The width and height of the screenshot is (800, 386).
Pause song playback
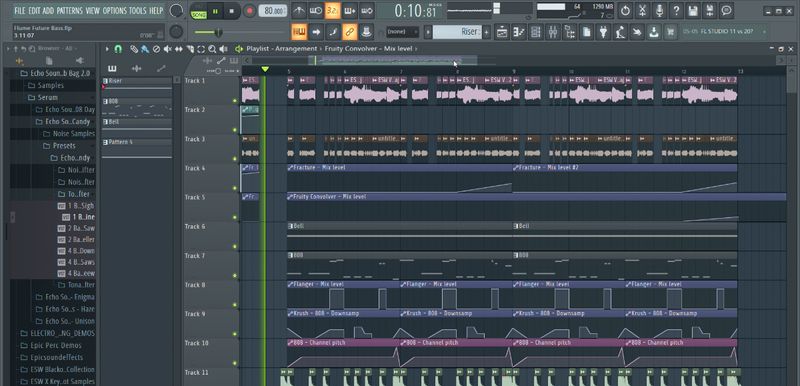[215, 11]
